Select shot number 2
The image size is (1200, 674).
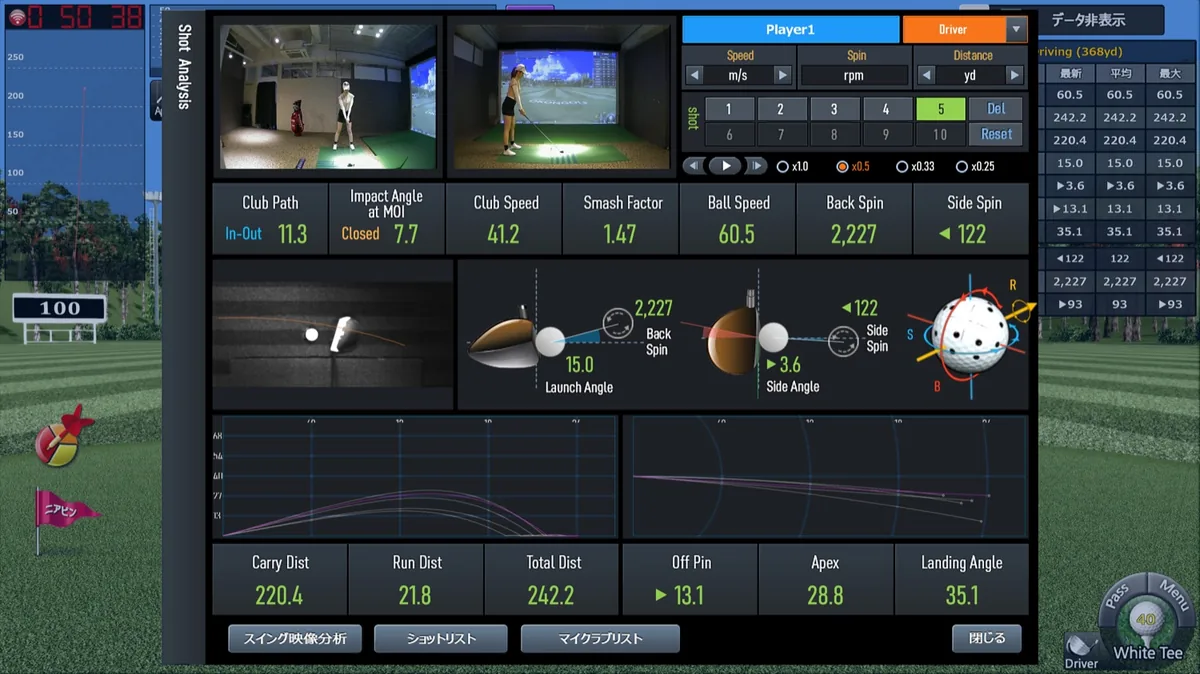781,109
